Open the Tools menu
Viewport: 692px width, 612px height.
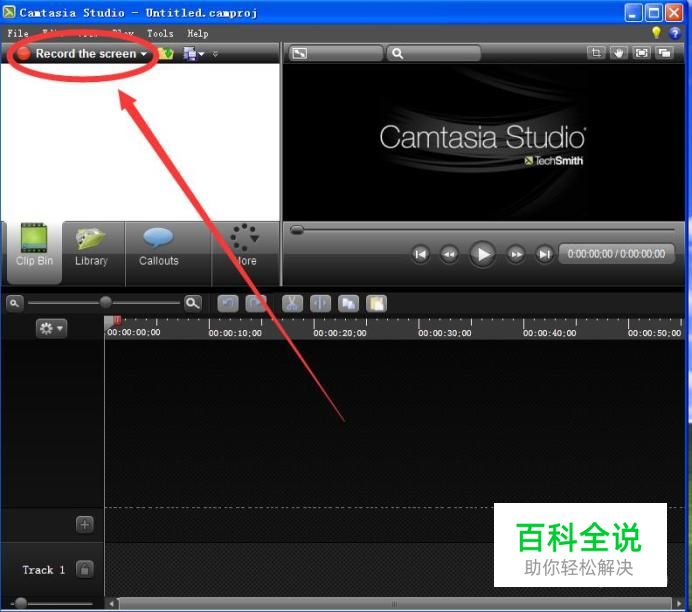click(x=160, y=33)
